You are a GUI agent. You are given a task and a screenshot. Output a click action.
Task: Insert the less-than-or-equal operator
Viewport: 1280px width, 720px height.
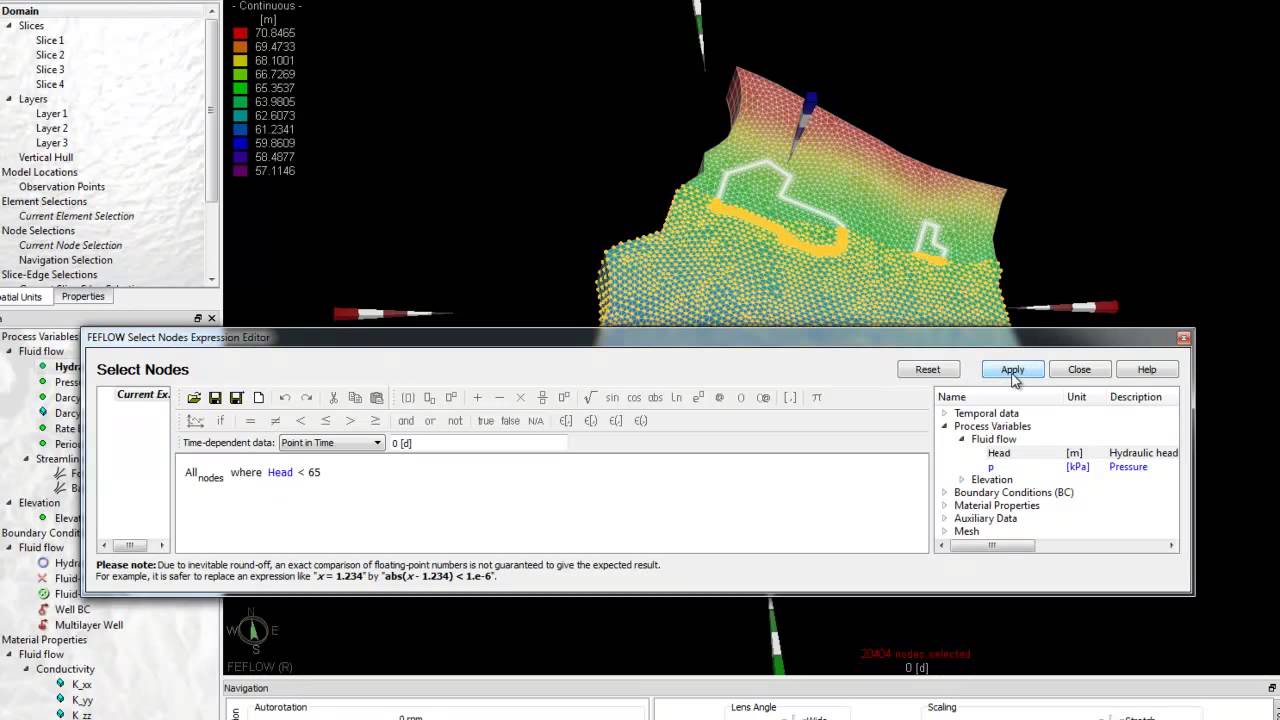point(325,421)
